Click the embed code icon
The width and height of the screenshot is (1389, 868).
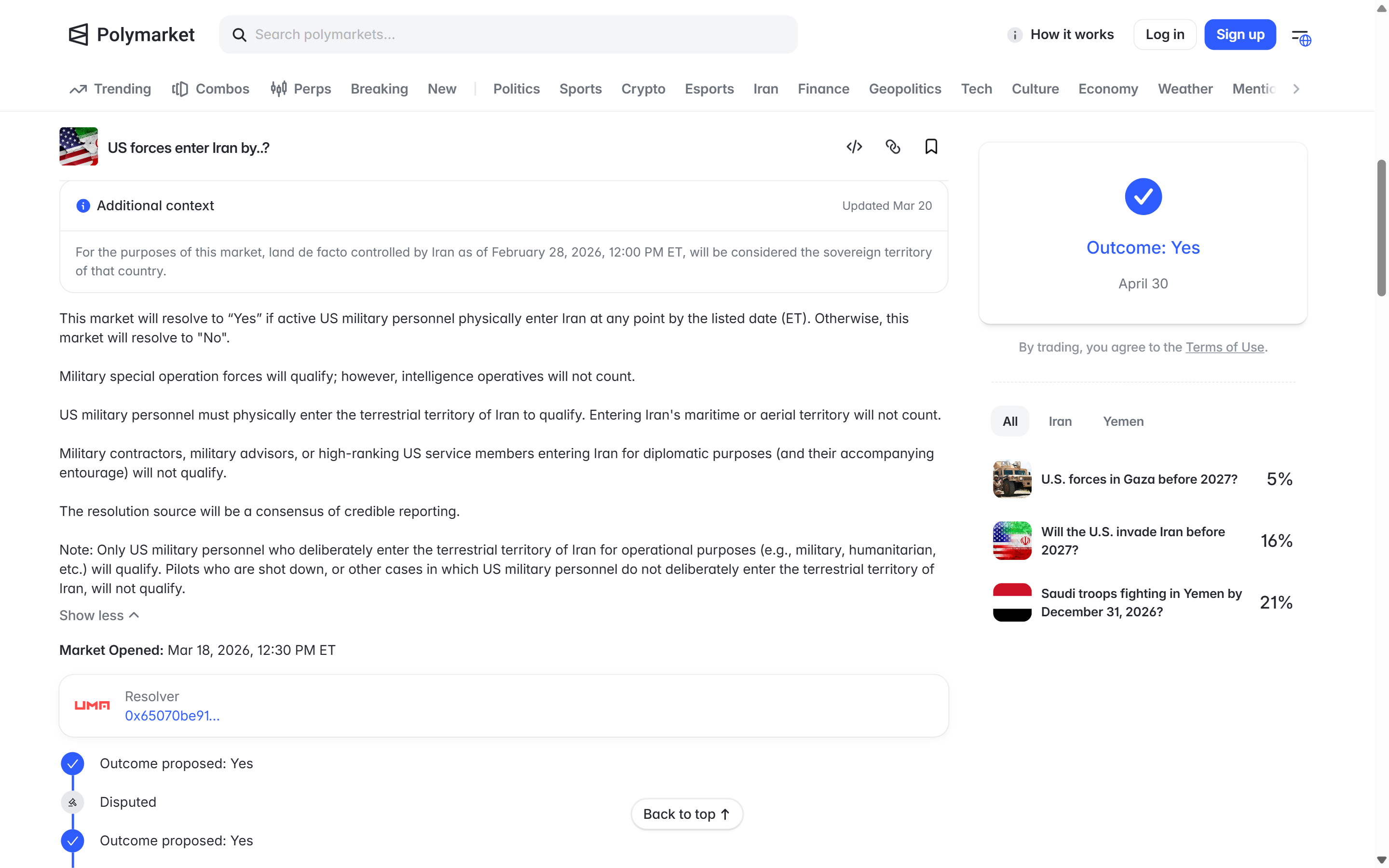[x=854, y=147]
